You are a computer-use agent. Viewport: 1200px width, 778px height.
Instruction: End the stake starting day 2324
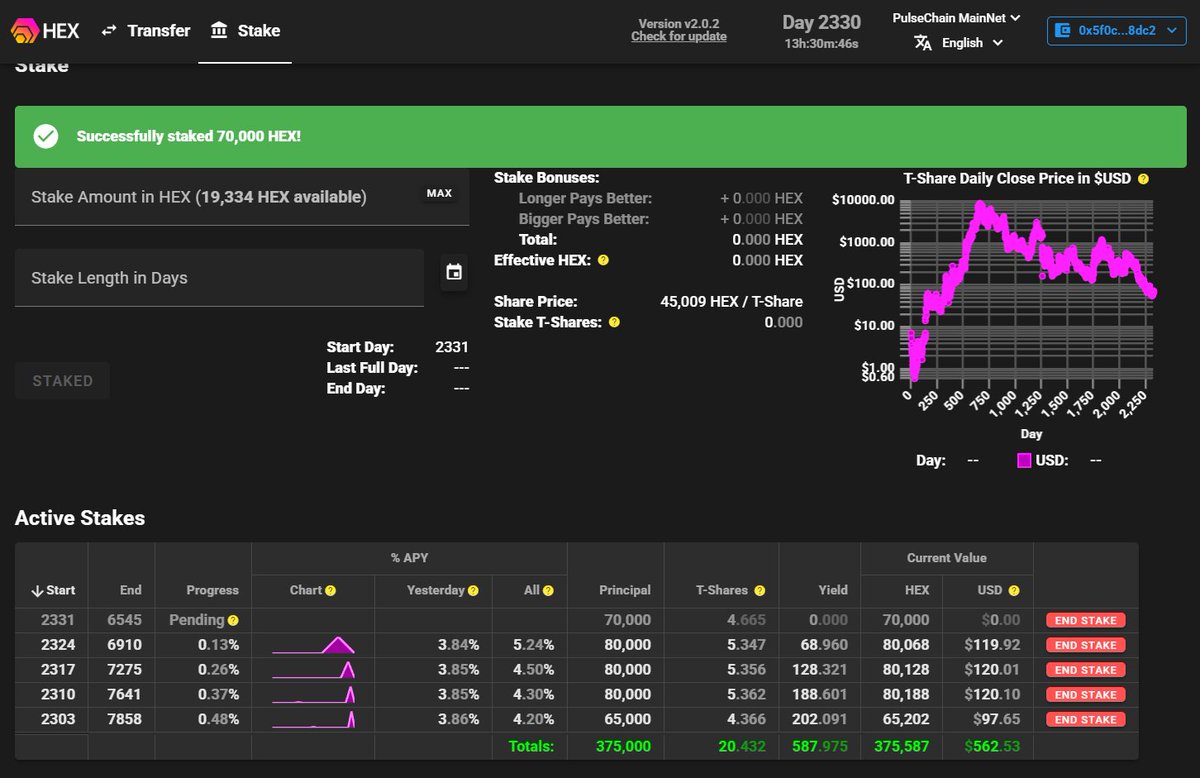1085,645
